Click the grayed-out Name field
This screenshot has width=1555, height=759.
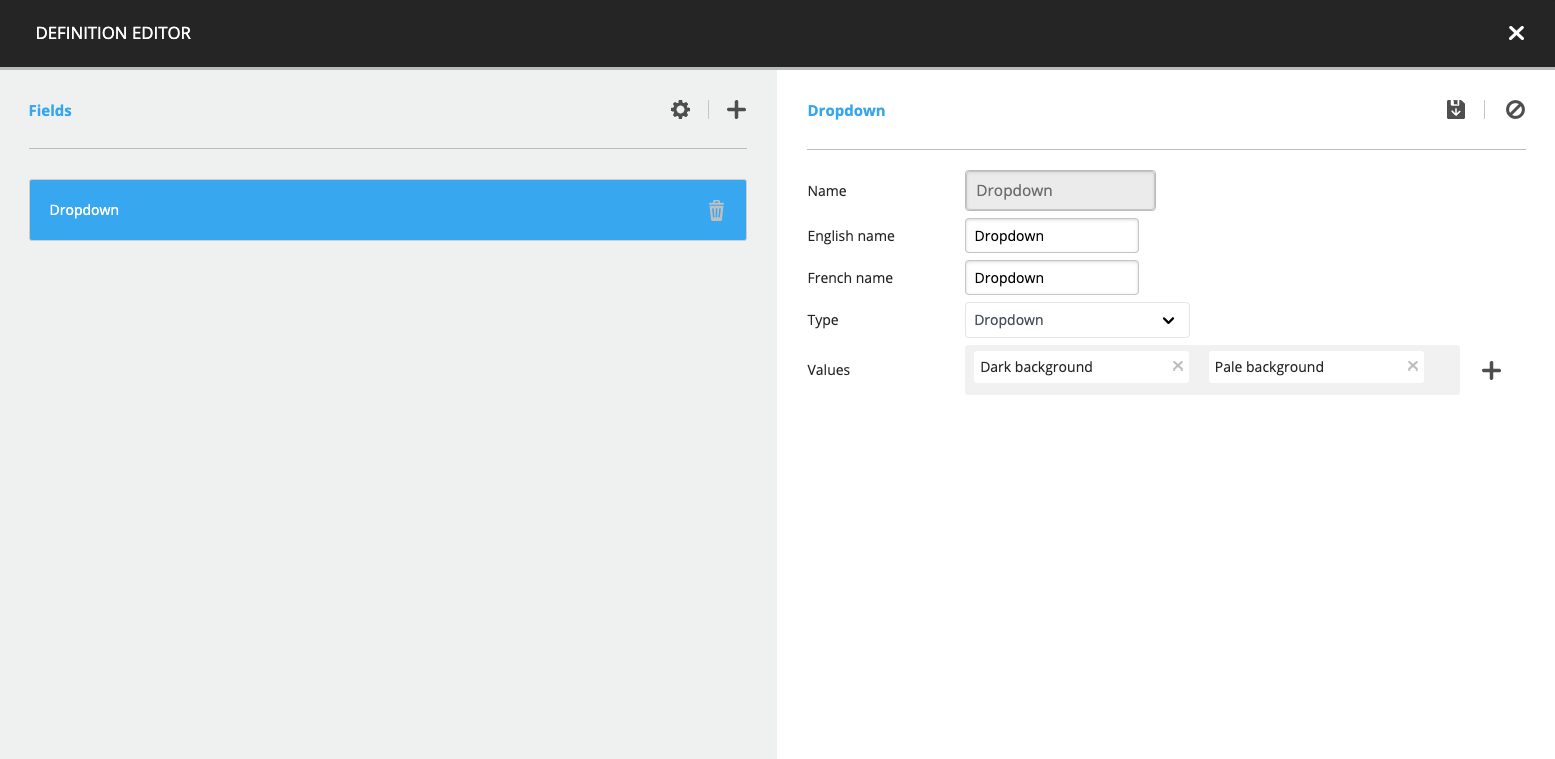pos(1059,190)
